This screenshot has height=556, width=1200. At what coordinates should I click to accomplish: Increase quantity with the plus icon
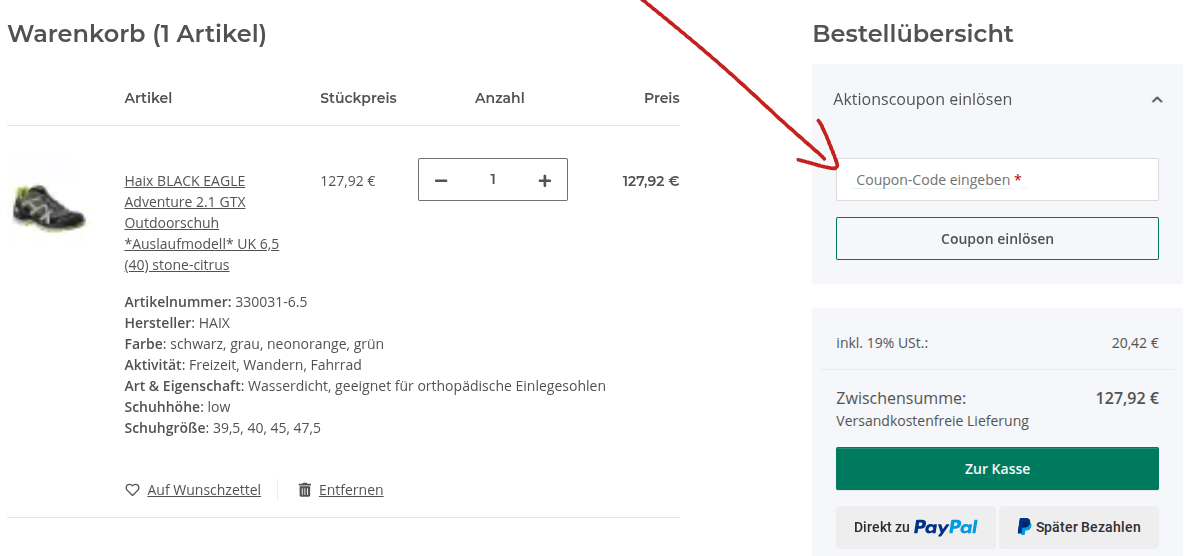[x=545, y=180]
